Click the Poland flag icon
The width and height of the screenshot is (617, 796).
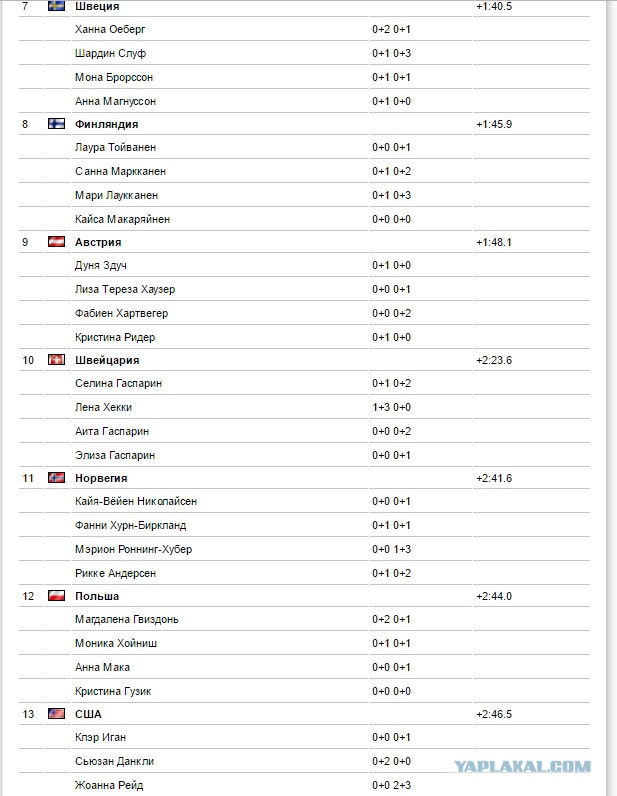click(x=56, y=595)
